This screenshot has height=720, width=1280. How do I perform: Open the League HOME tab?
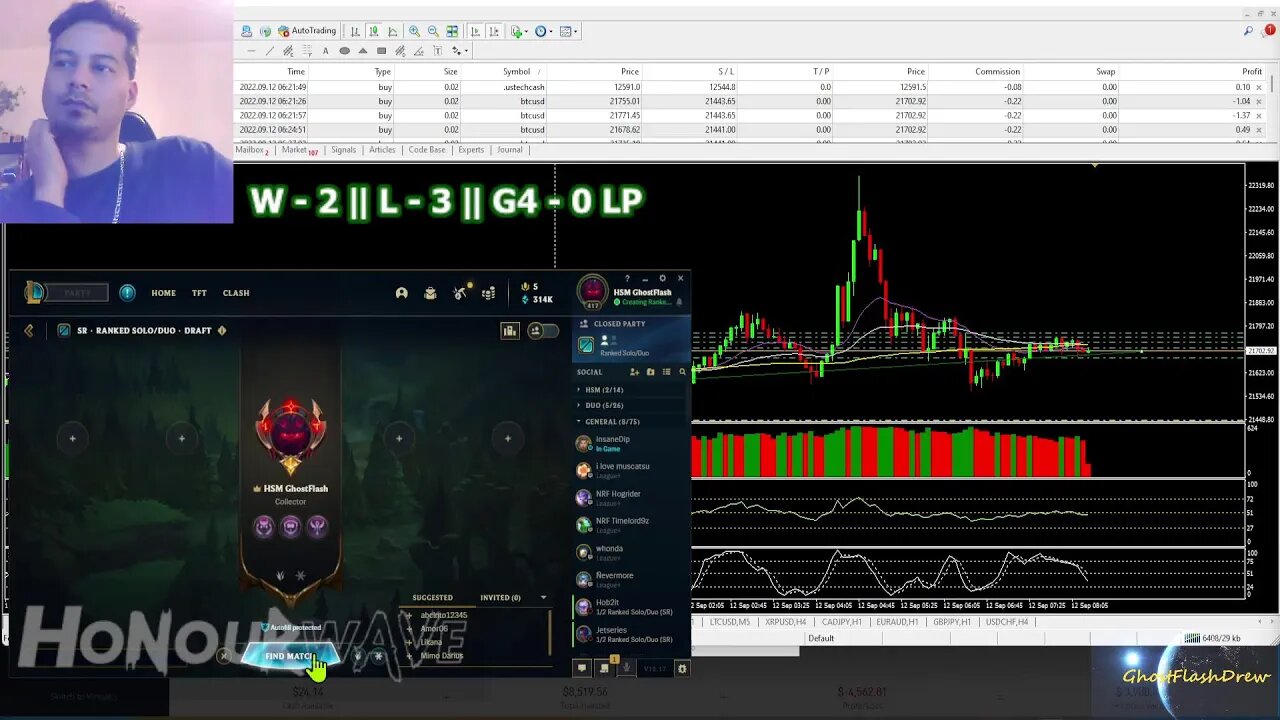[163, 293]
